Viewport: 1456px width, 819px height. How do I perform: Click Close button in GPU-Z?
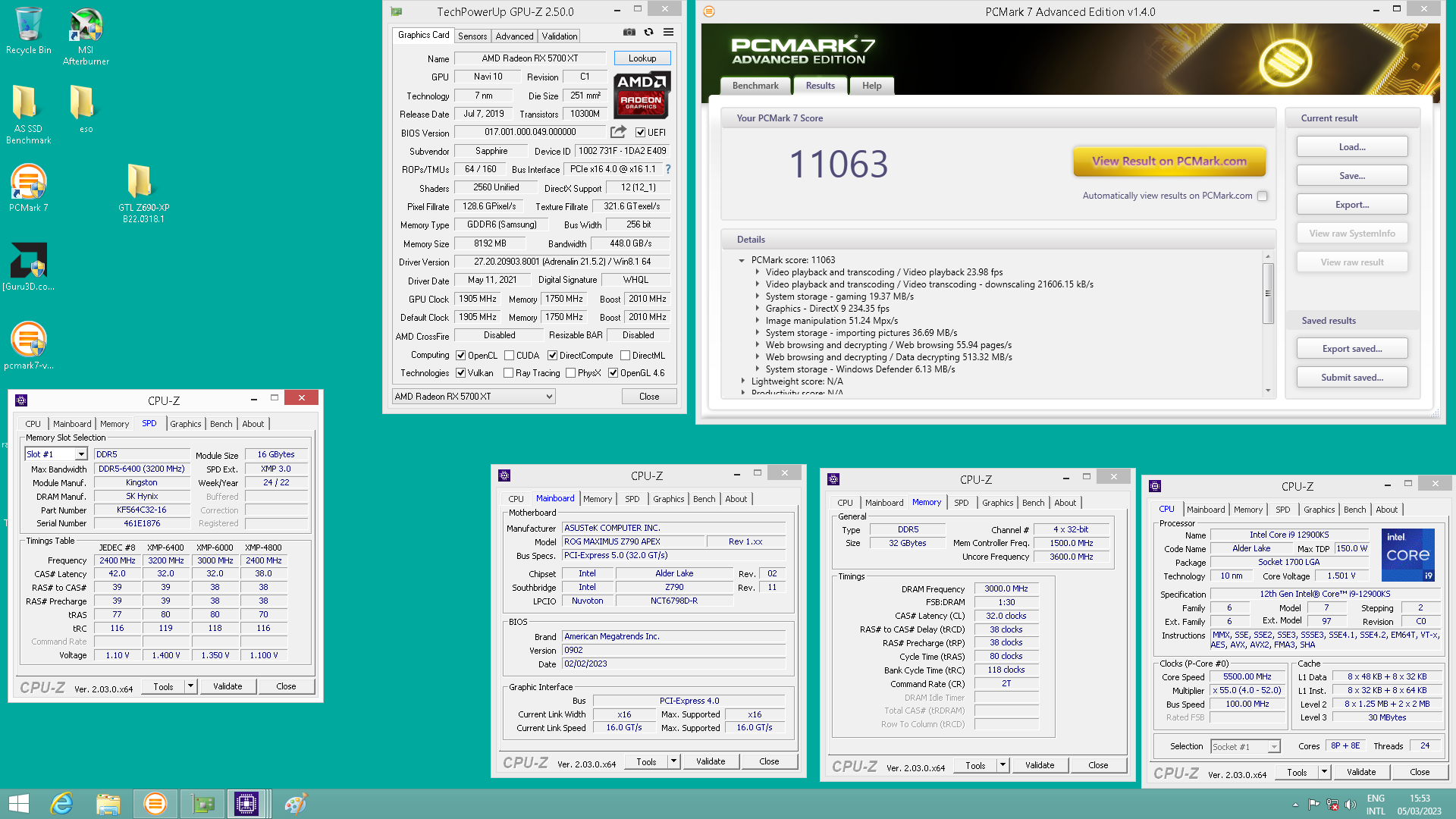click(649, 397)
